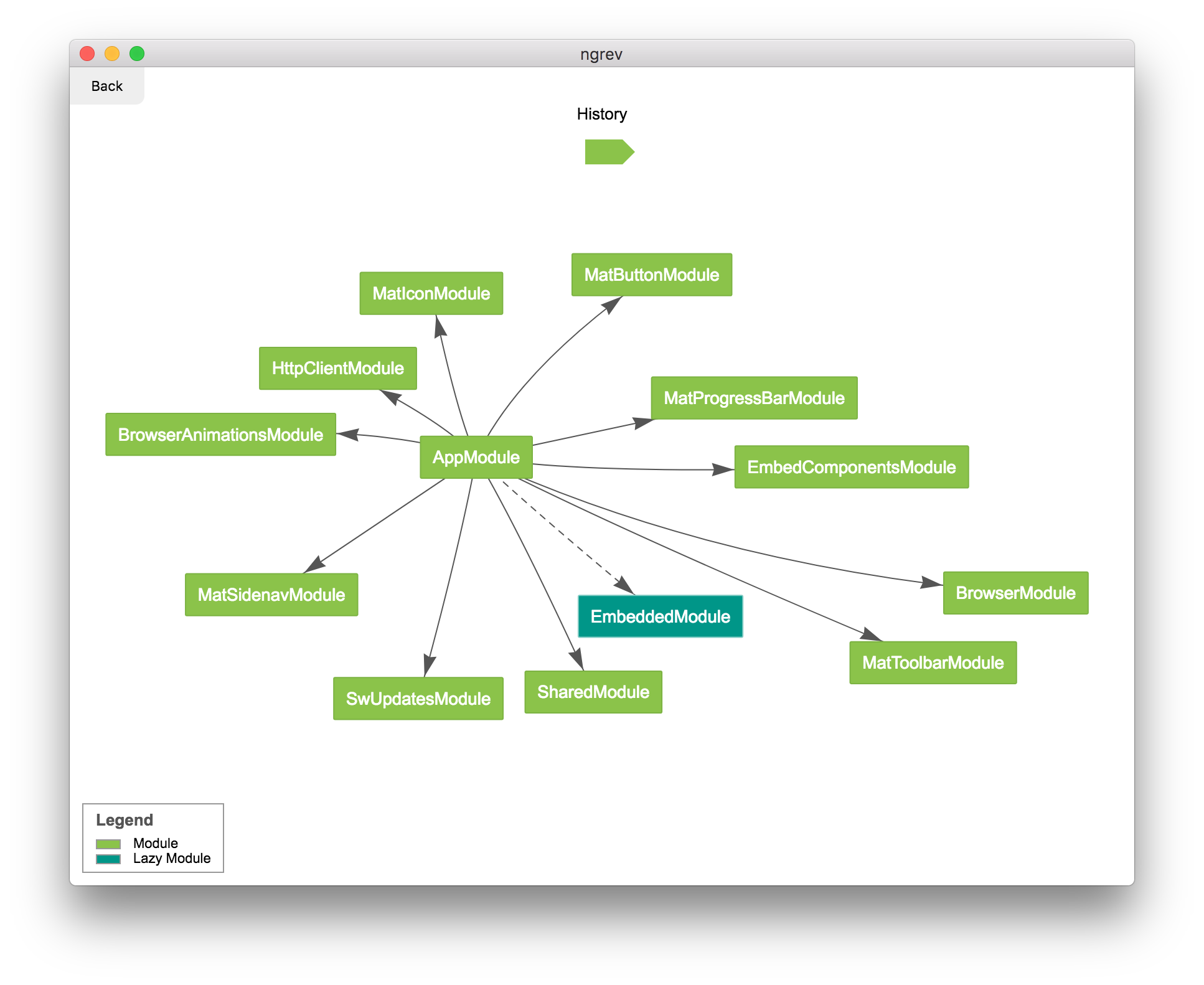The image size is (1204, 985).
Task: Click the Legend heading
Action: pos(125,820)
